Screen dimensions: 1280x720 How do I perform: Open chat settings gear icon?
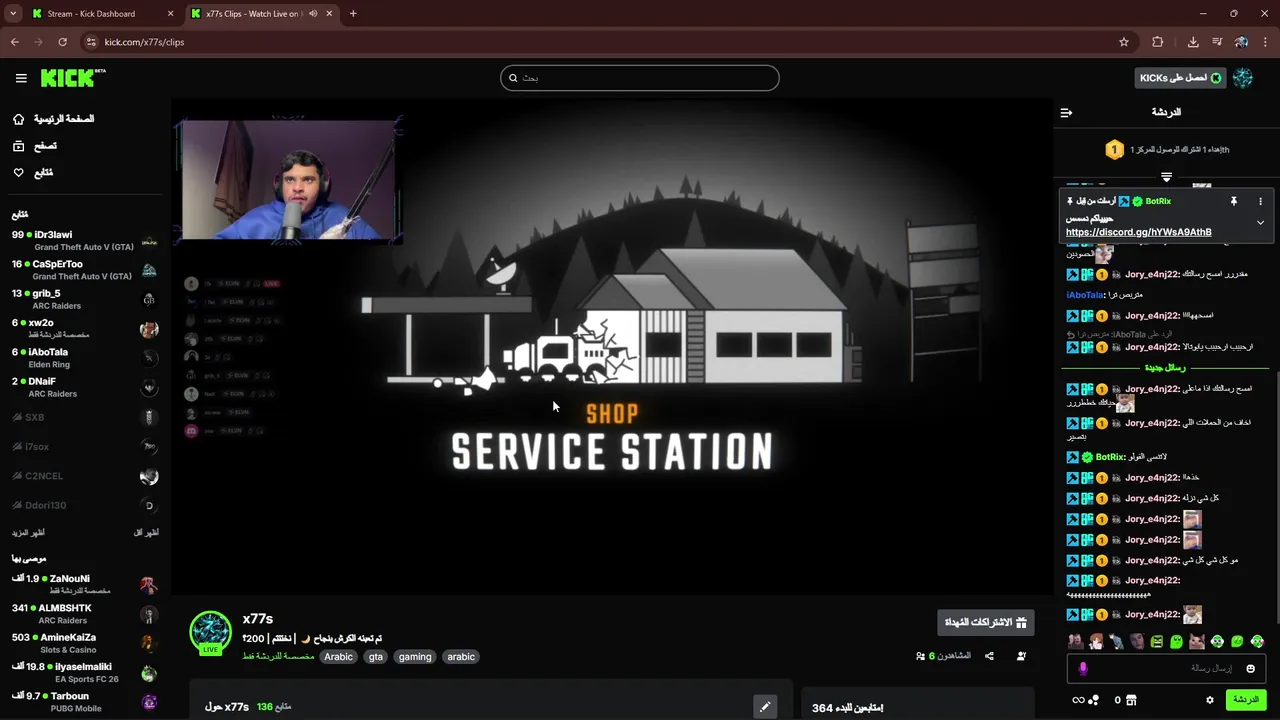1210,700
